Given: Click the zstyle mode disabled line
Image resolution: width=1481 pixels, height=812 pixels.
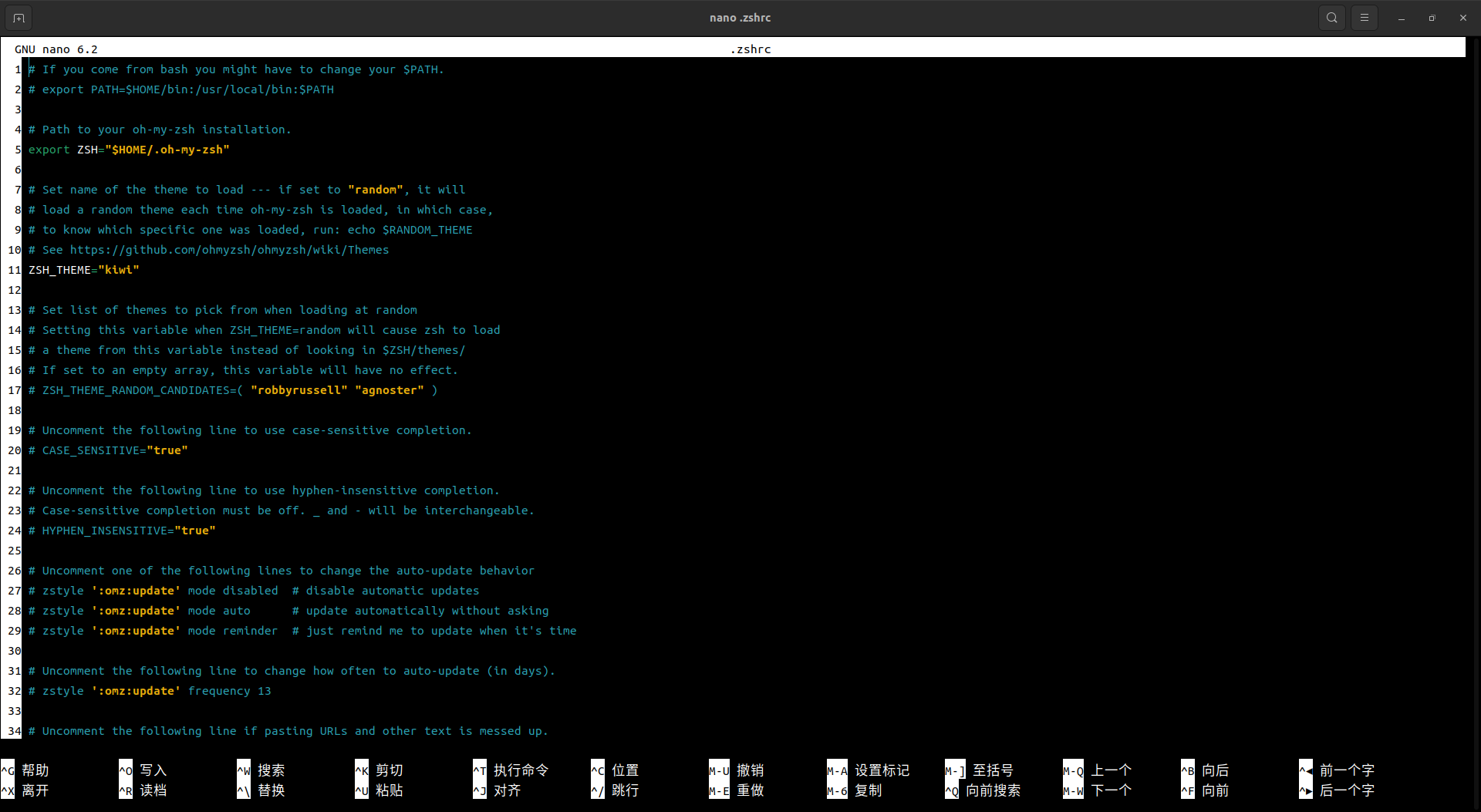Looking at the screenshot, I should (x=254, y=591).
